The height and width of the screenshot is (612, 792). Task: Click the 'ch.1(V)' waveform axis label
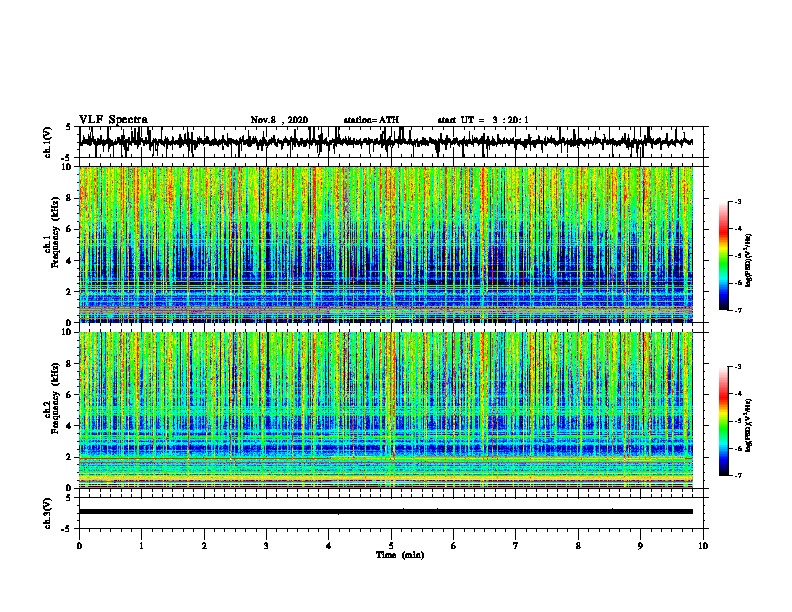48,142
